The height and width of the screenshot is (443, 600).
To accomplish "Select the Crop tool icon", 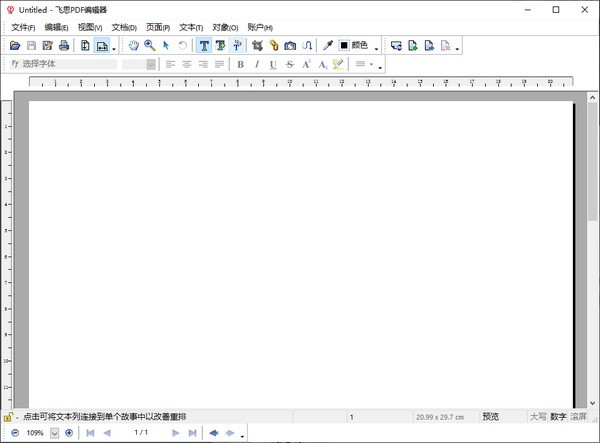I will click(257, 46).
